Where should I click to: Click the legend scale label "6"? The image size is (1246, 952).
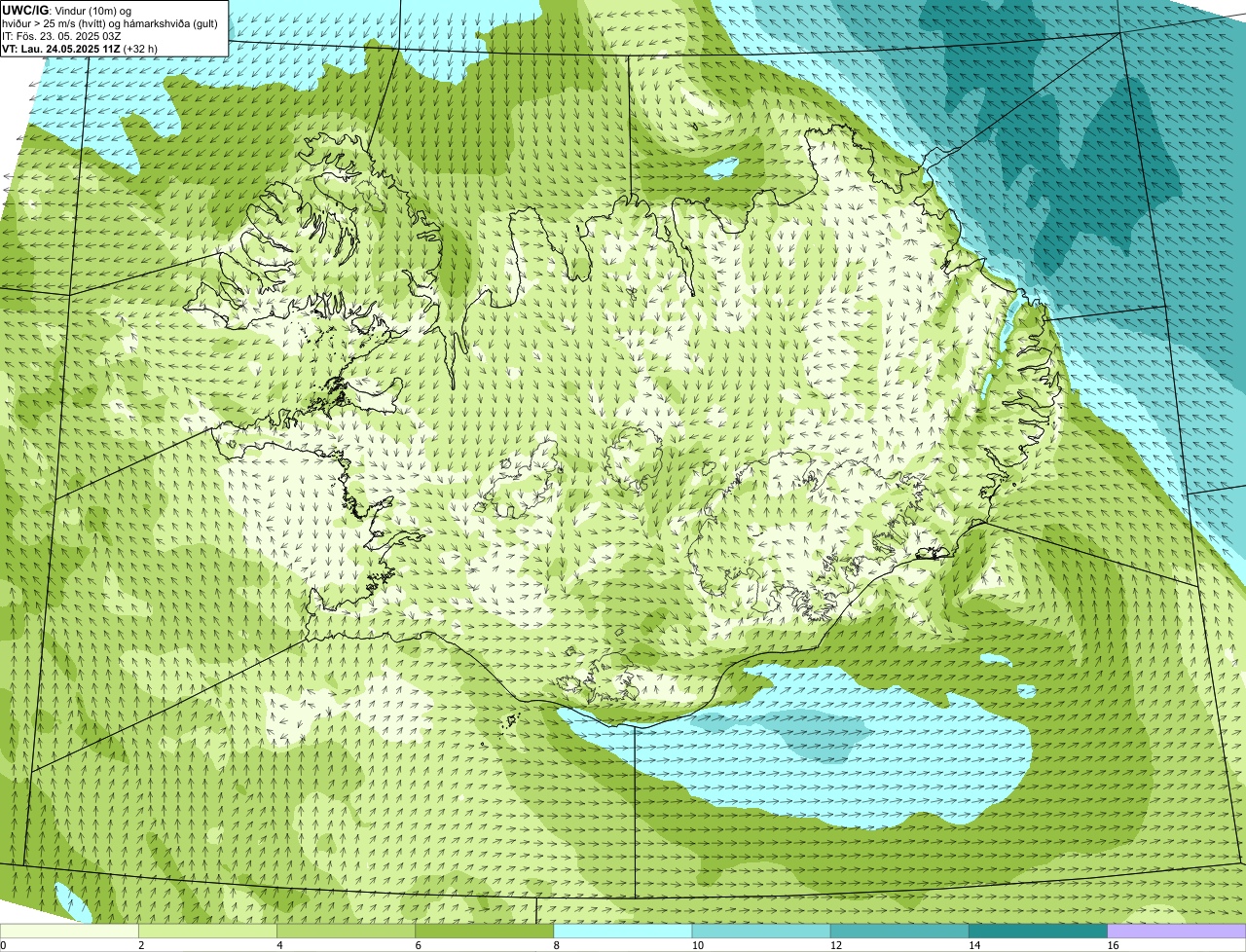pos(419,945)
